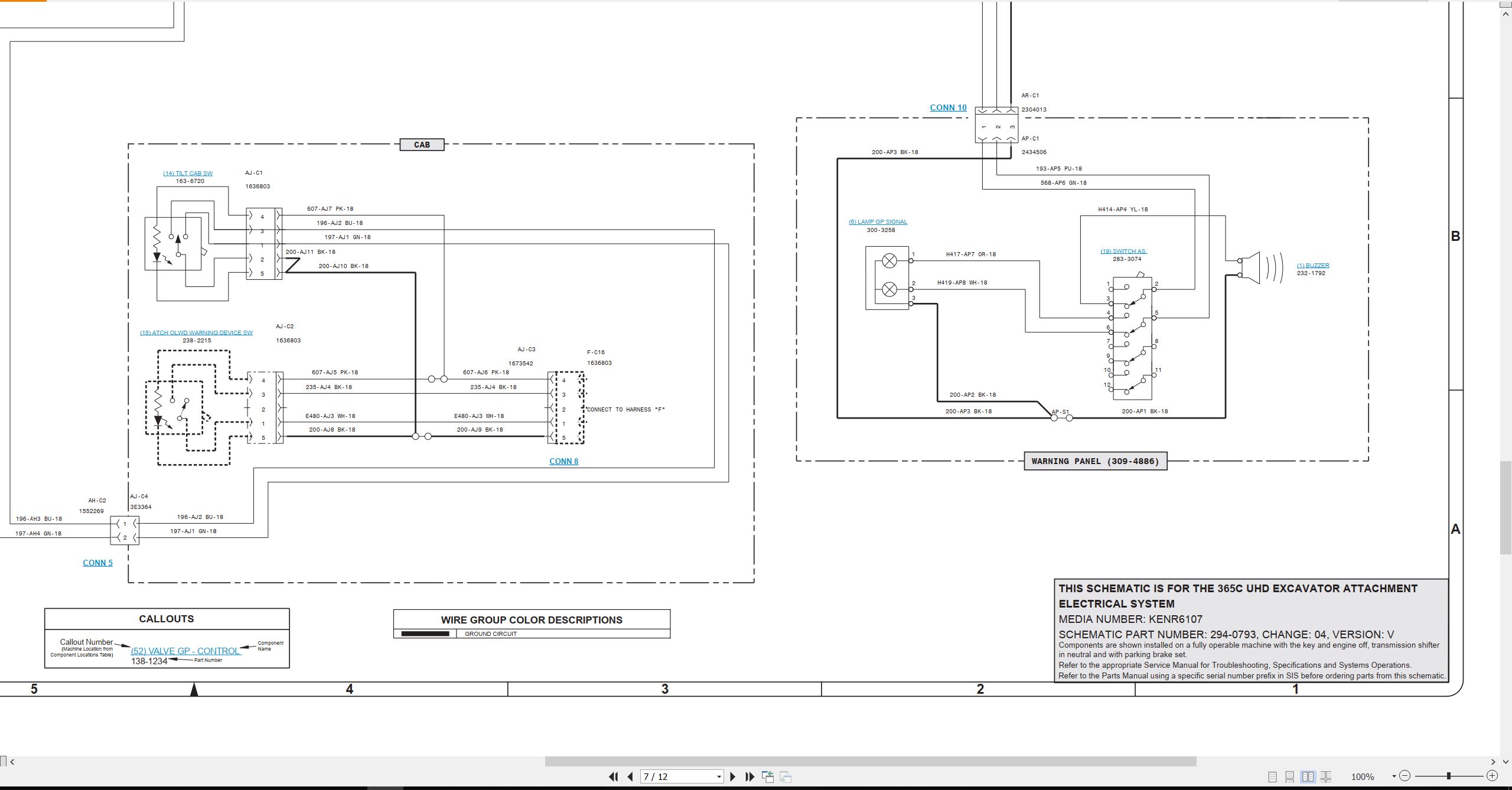This screenshot has width=1512, height=790.
Task: Click the buzzer speaker symbol
Action: pos(1260,267)
